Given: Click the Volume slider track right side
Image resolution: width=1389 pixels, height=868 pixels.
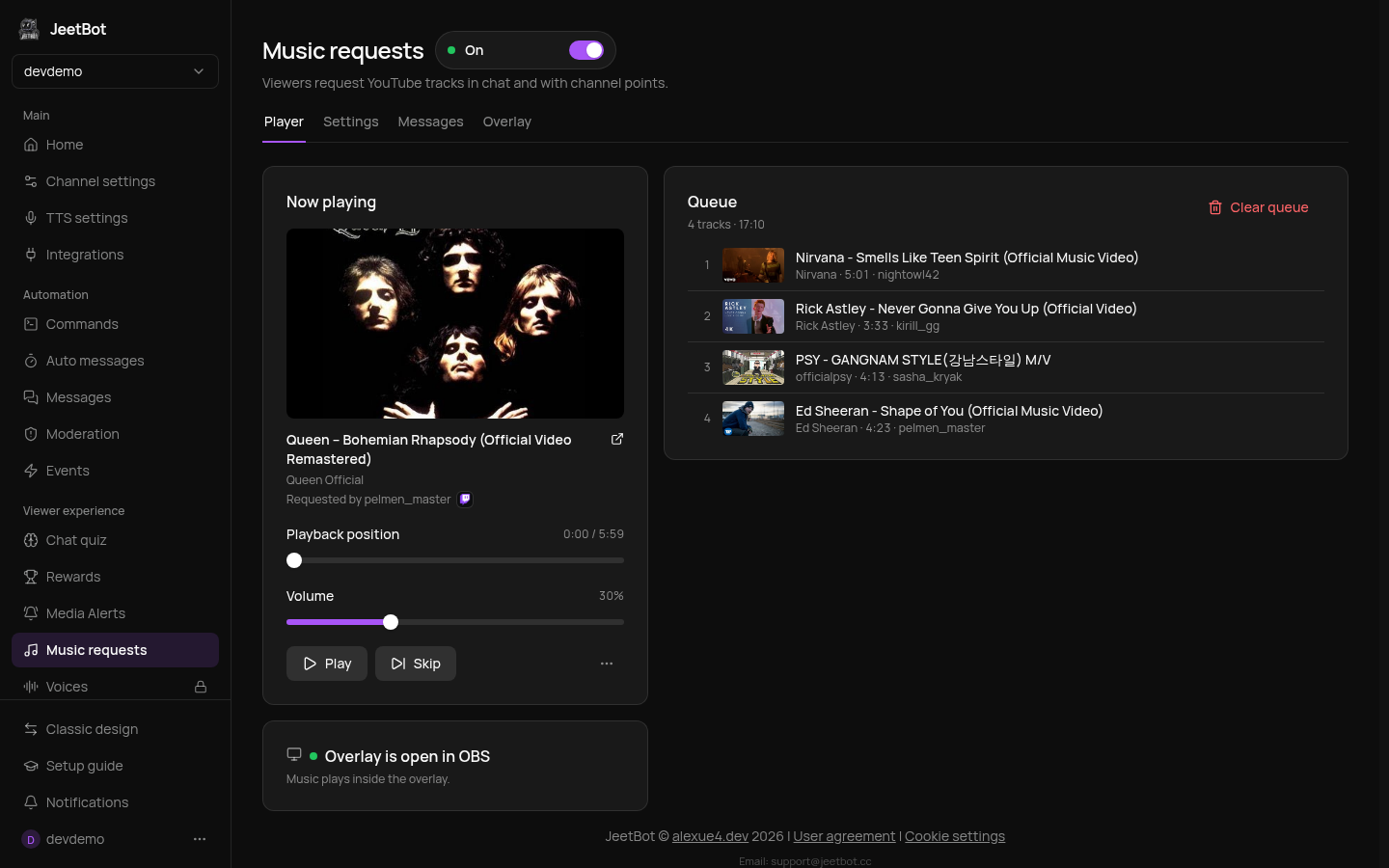Looking at the screenshot, I should click(x=511, y=622).
